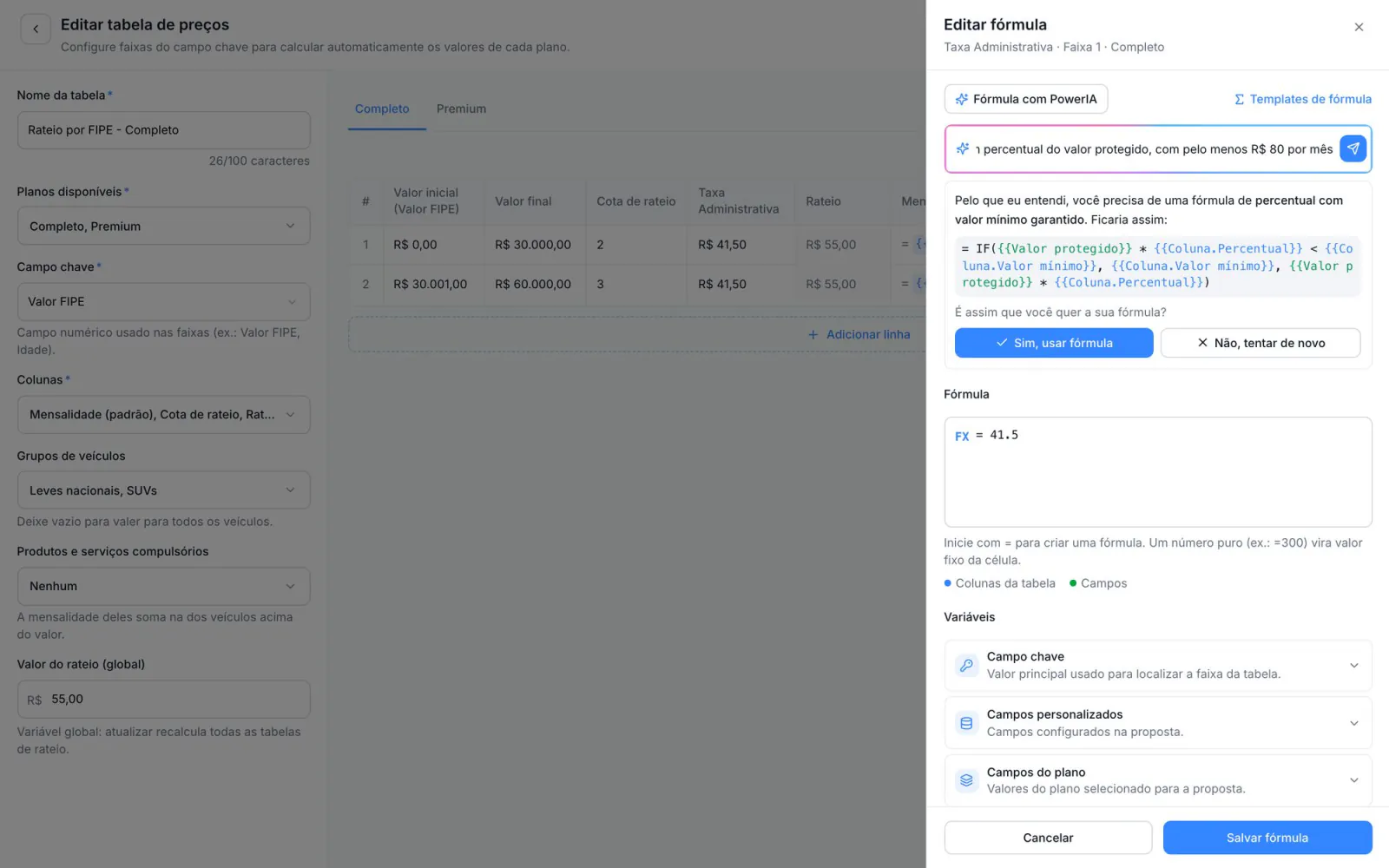The height and width of the screenshot is (868, 1389).
Task: Expand the Campos personalizados section
Action: [1158, 723]
